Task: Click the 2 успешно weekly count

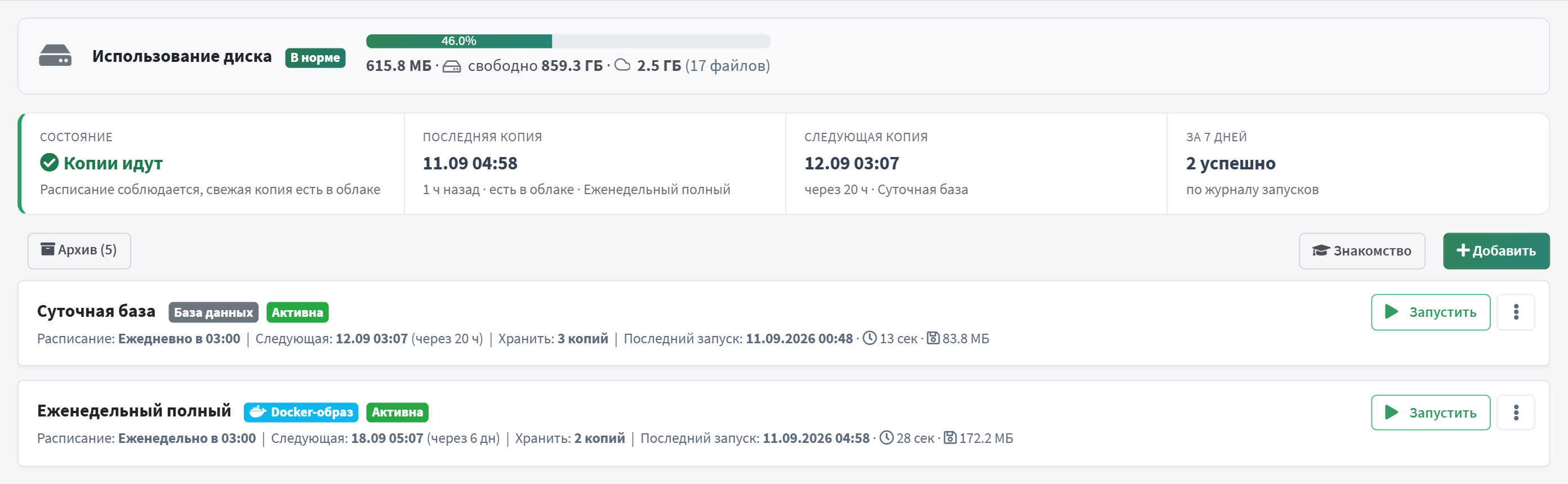Action: 1231,164
